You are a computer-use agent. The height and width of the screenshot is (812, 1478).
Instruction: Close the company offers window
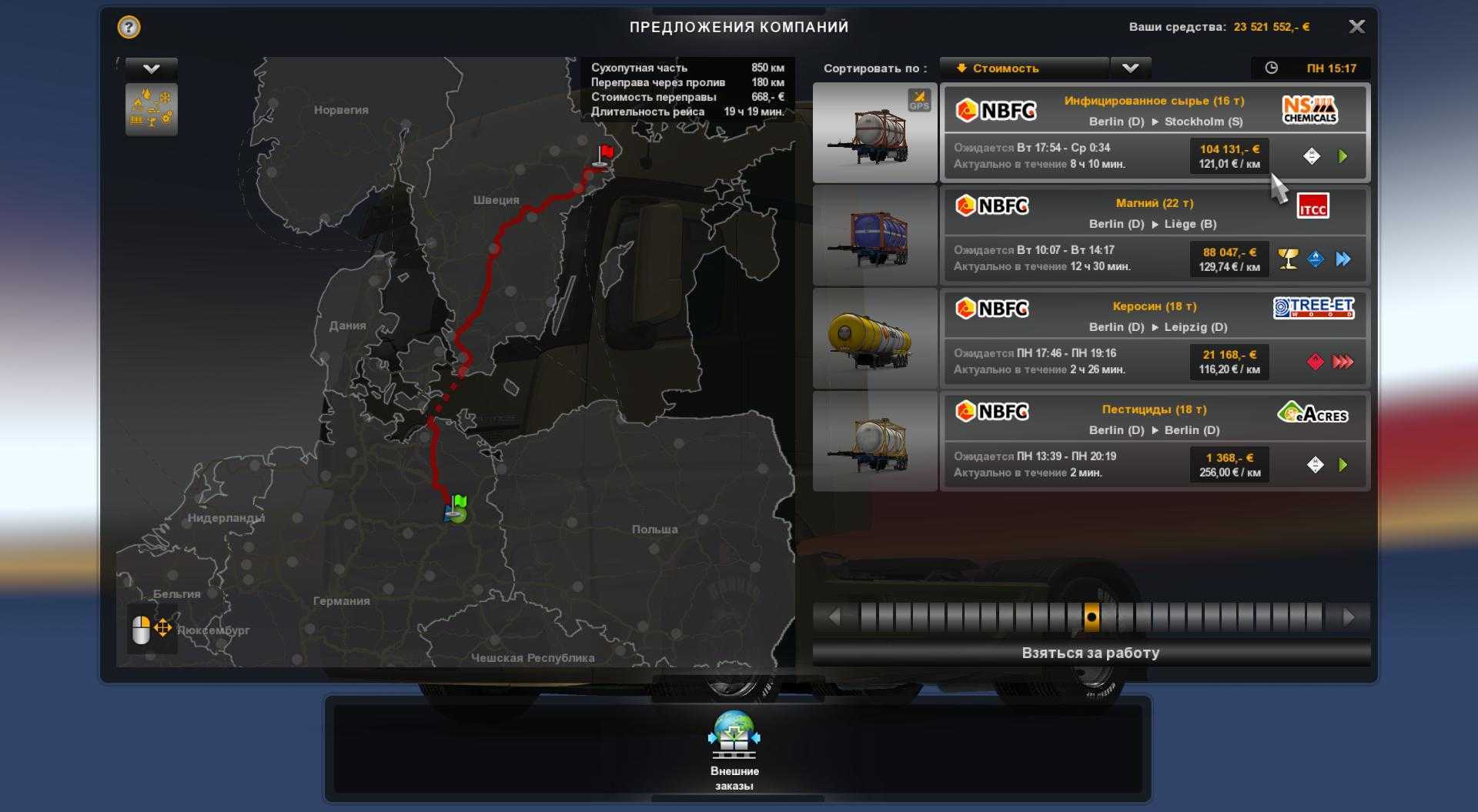[x=1356, y=27]
